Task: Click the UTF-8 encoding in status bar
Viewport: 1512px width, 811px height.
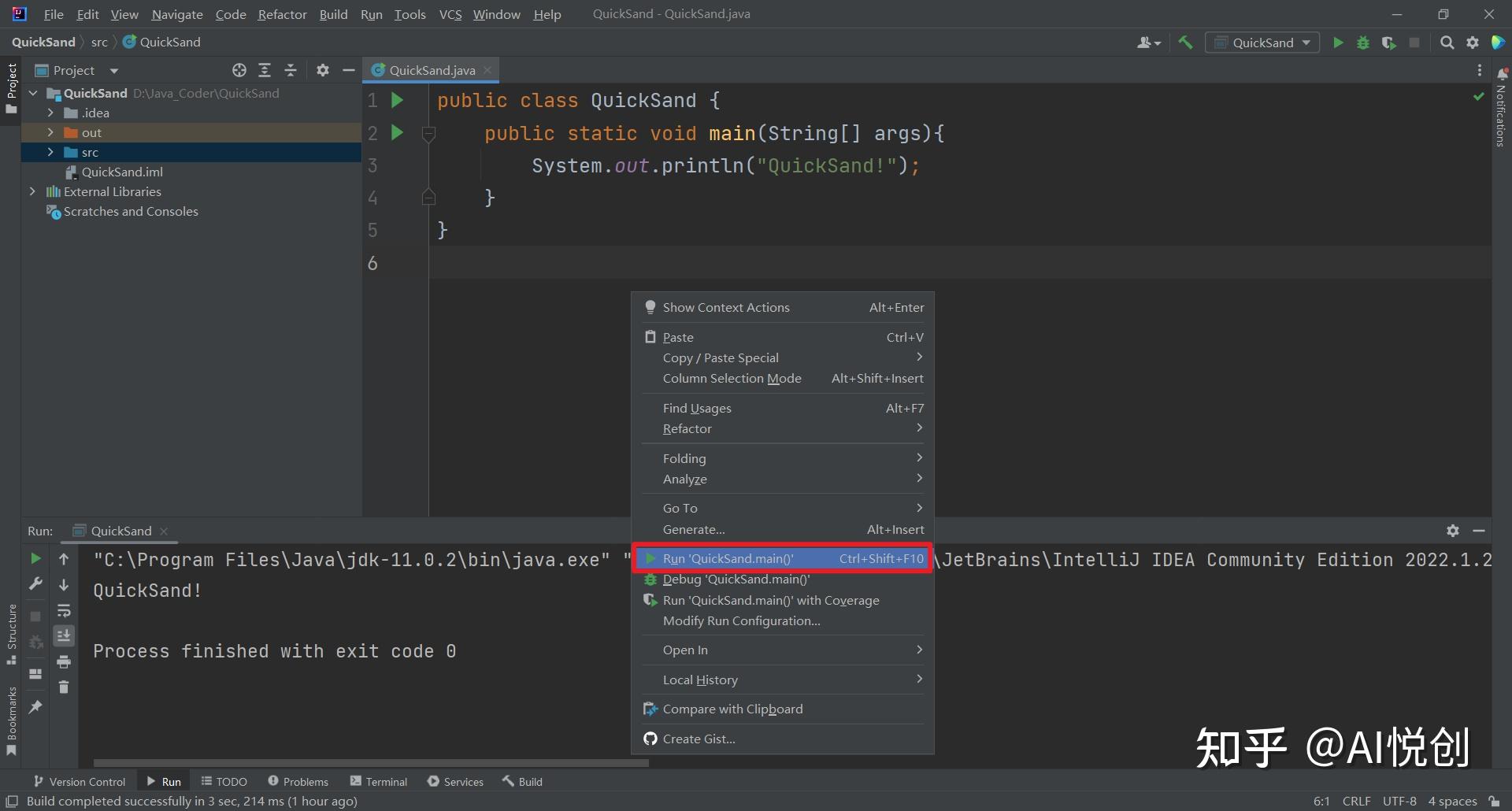Action: tap(1399, 801)
